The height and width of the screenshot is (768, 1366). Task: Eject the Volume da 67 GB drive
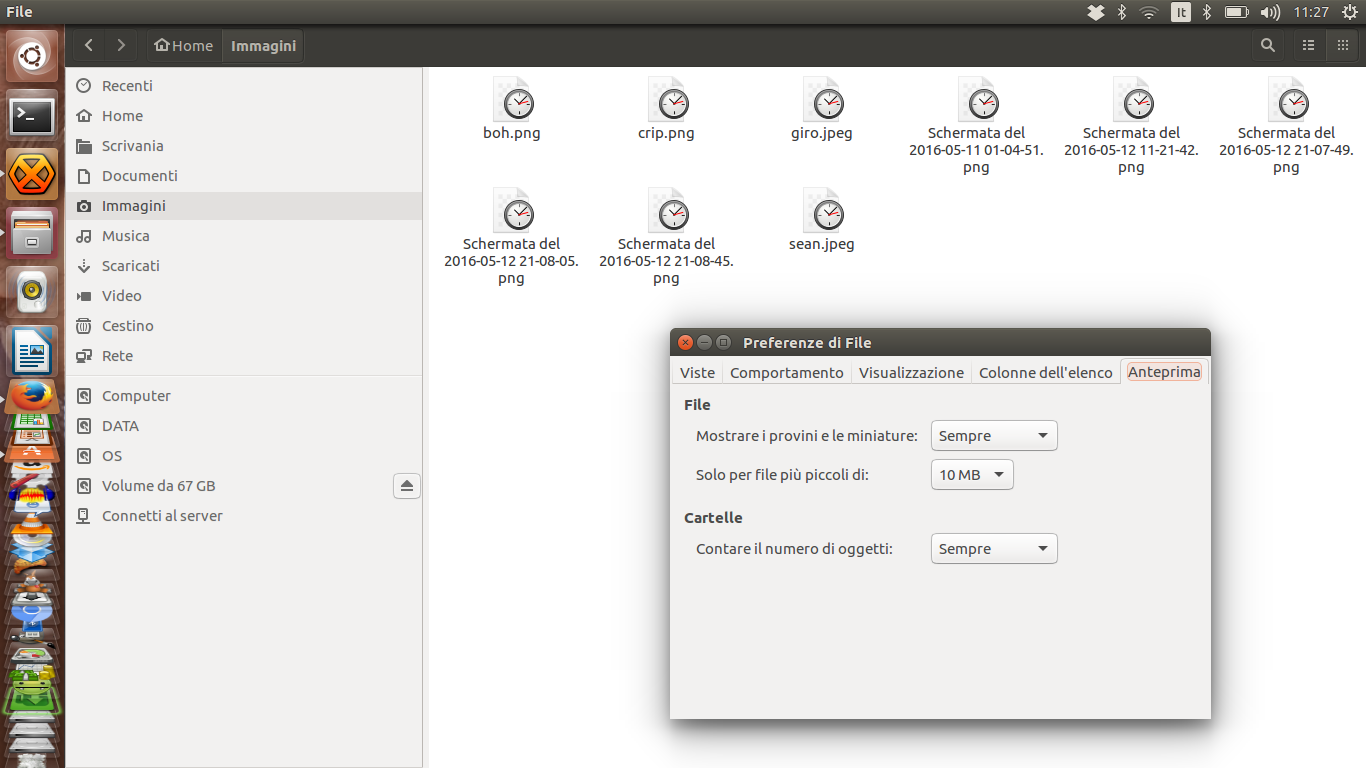pyautogui.click(x=406, y=486)
